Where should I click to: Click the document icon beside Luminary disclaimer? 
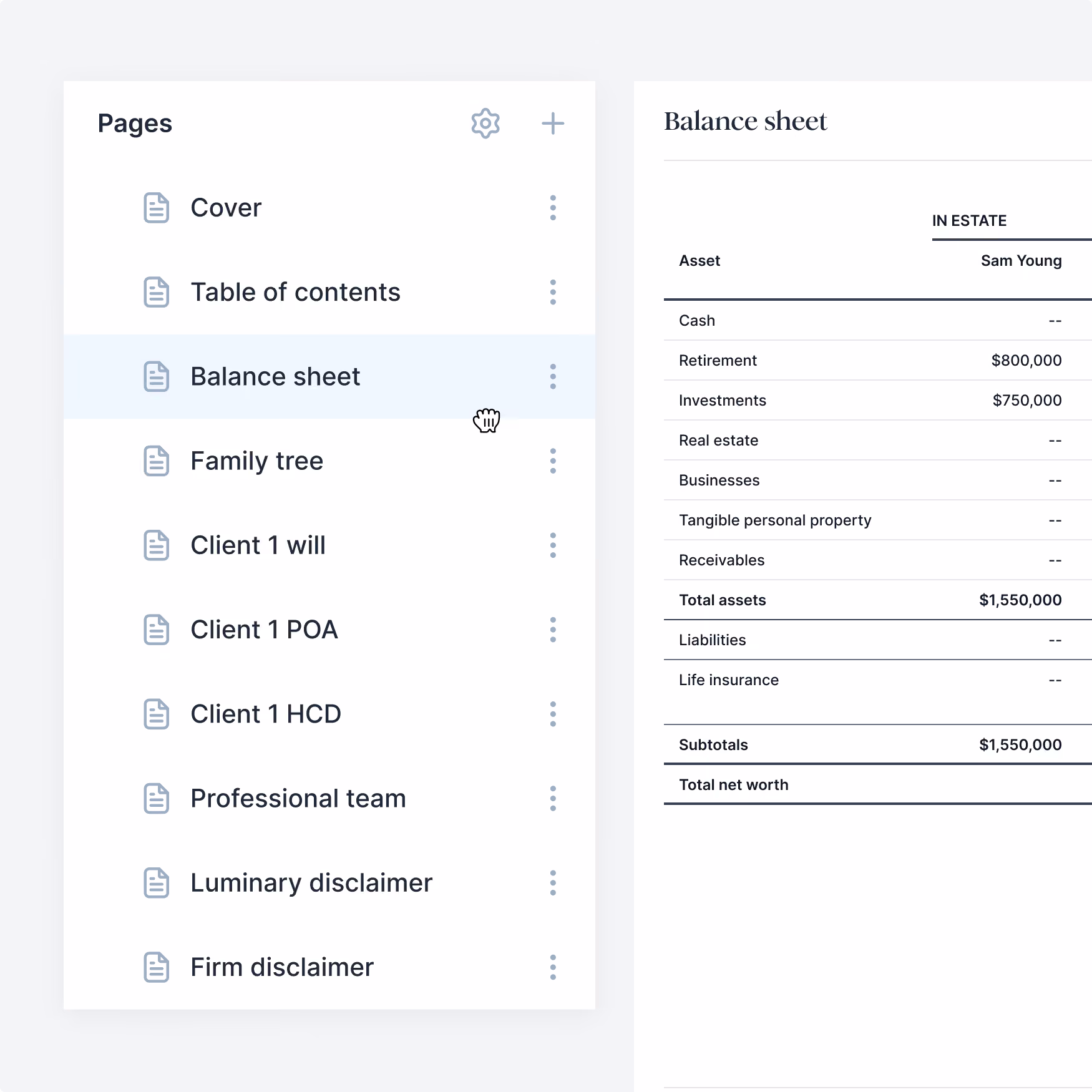tap(157, 883)
